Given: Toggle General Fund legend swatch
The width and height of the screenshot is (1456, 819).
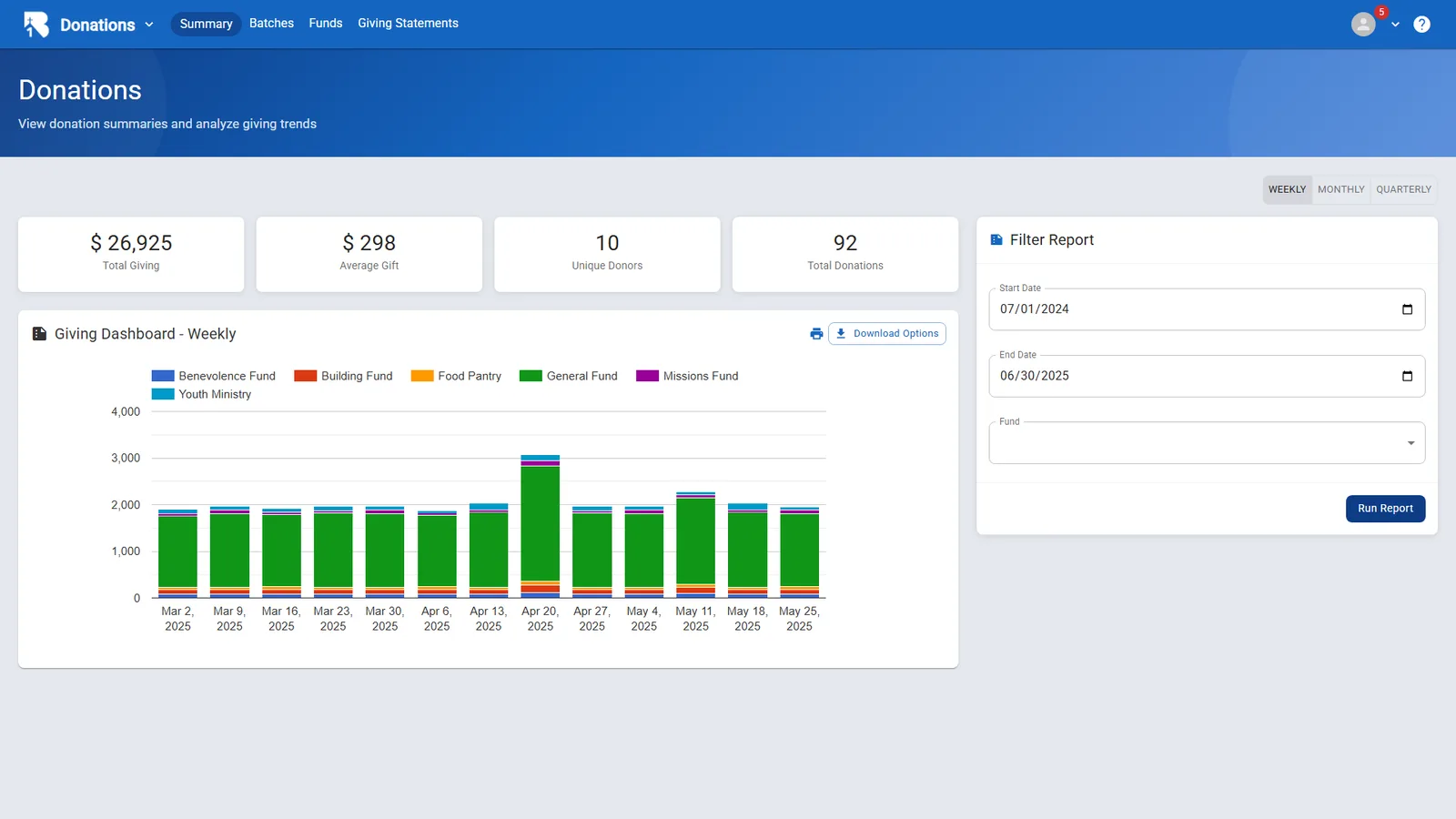Looking at the screenshot, I should pyautogui.click(x=531, y=376).
